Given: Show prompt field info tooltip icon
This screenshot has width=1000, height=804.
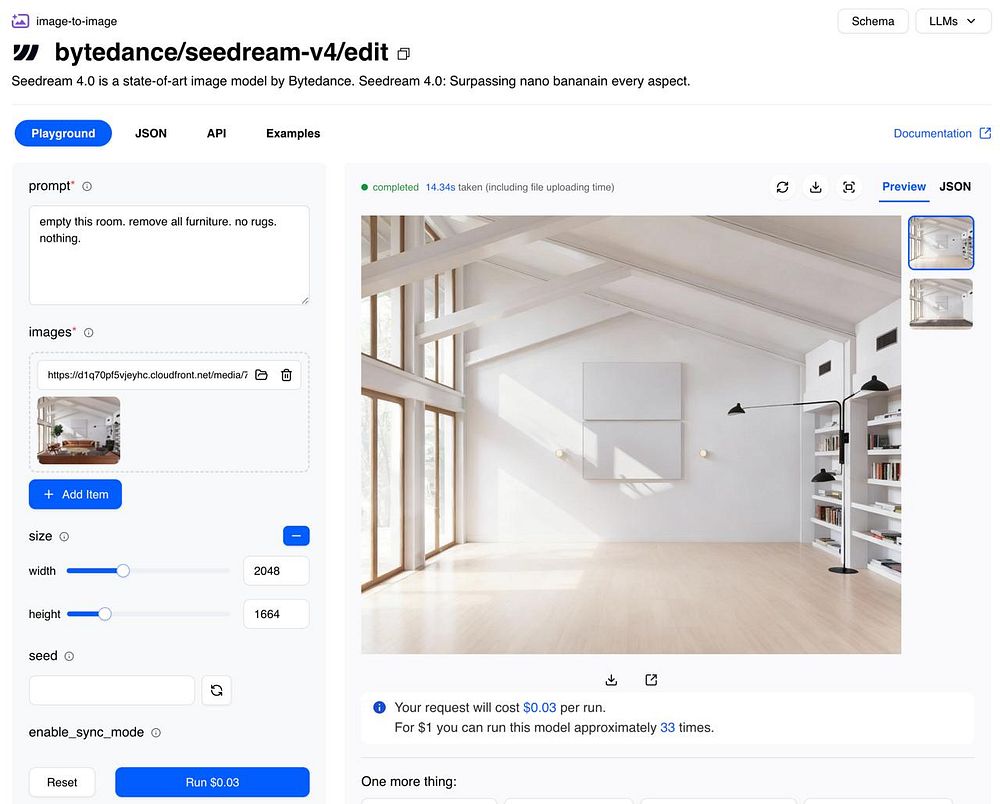Looking at the screenshot, I should [87, 186].
